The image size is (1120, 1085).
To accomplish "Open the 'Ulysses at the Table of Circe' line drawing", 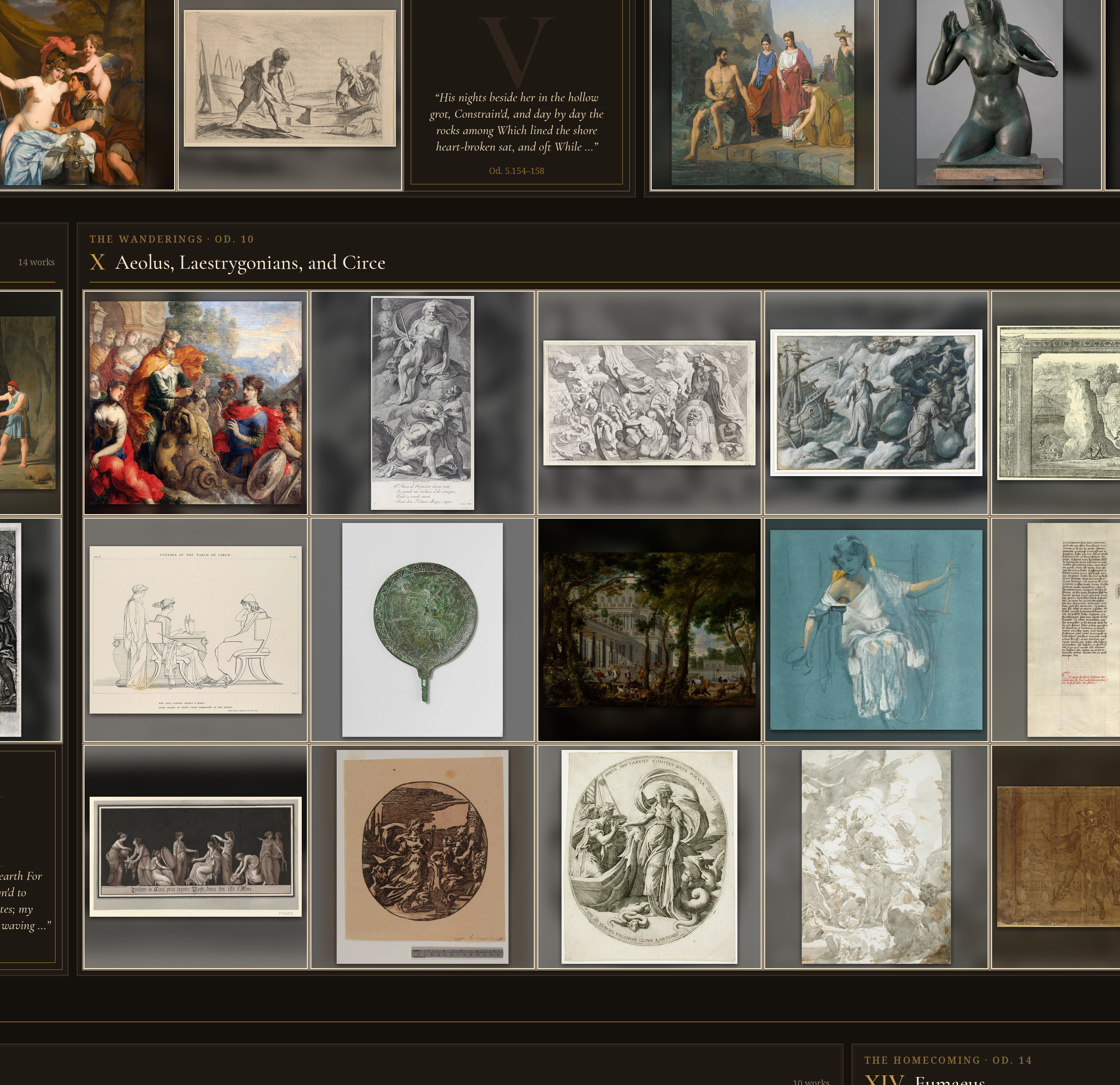I will [x=195, y=629].
